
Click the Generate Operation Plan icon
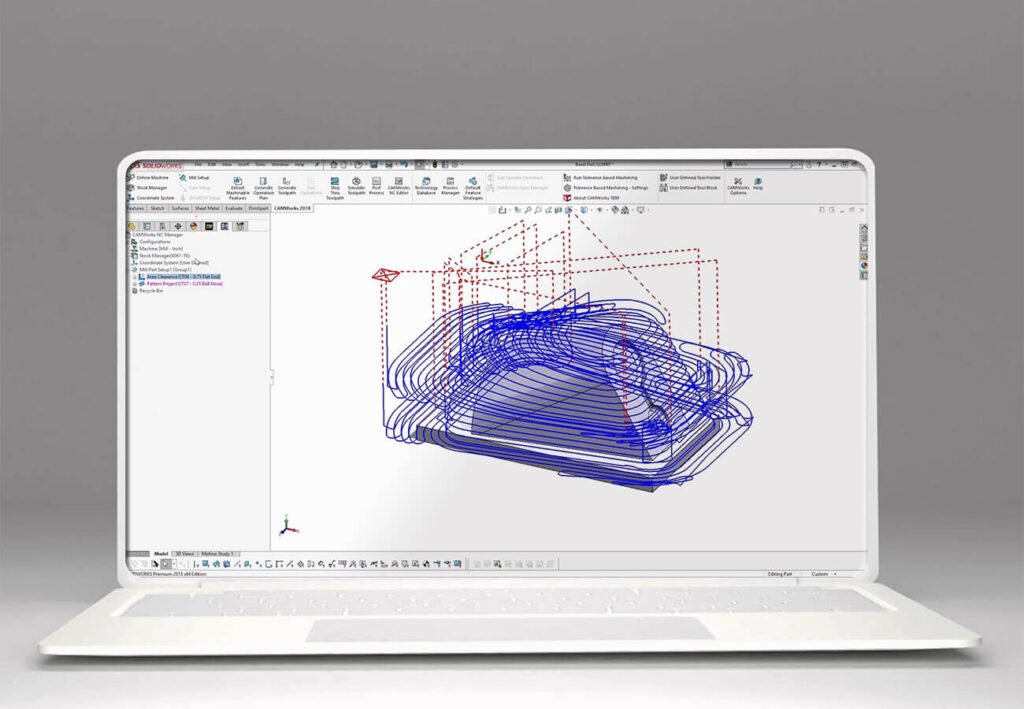(x=262, y=182)
